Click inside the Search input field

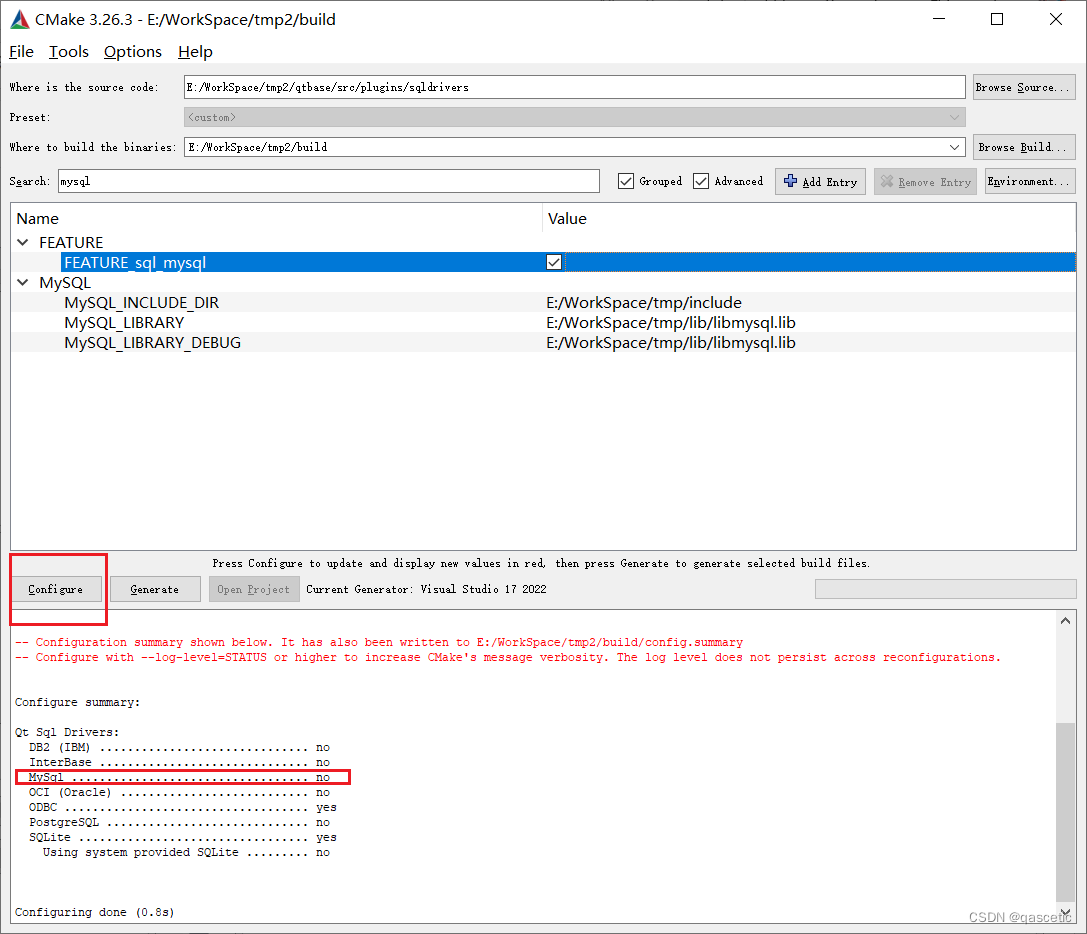pyautogui.click(x=330, y=181)
